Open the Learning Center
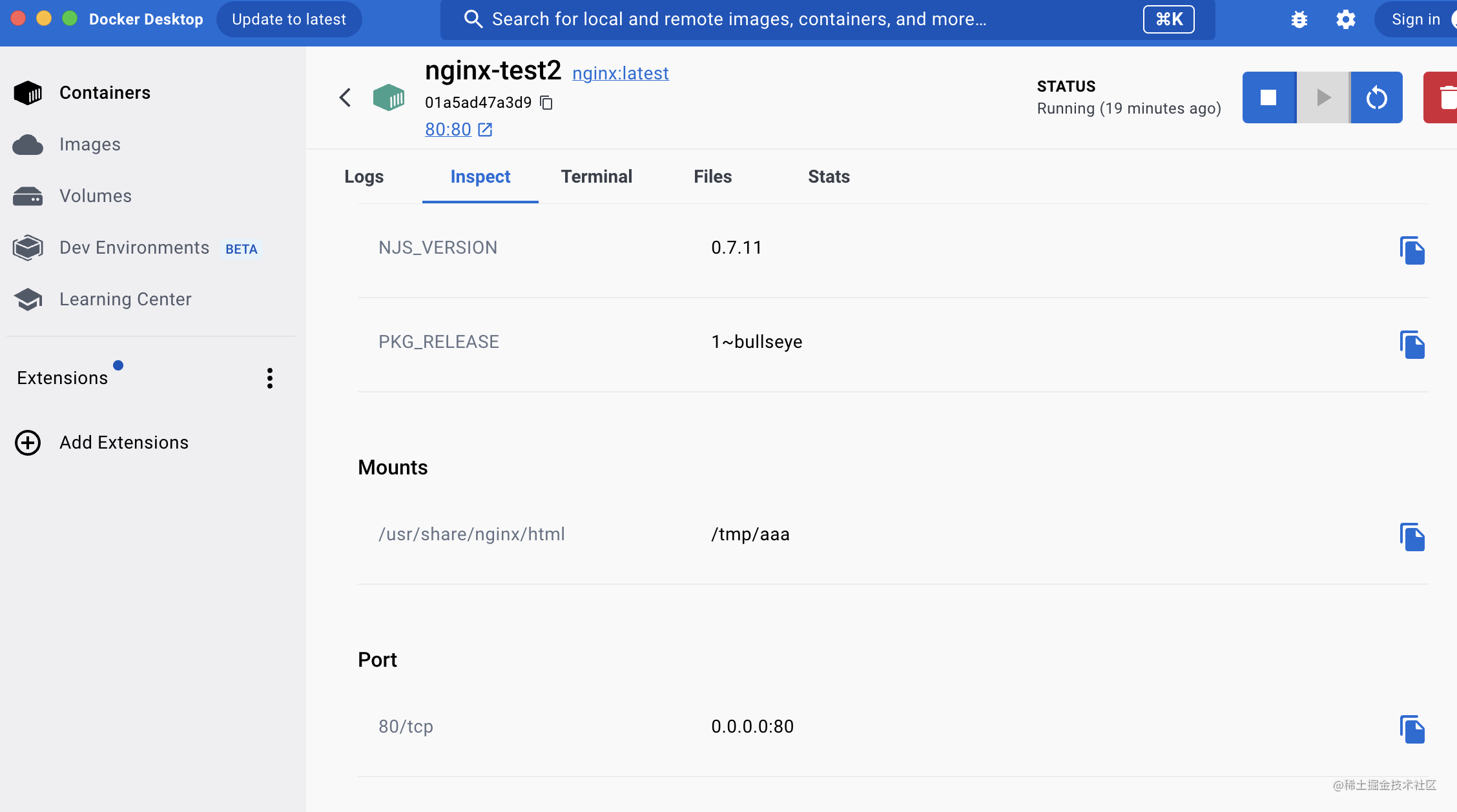This screenshot has width=1457, height=812. pyautogui.click(x=126, y=299)
